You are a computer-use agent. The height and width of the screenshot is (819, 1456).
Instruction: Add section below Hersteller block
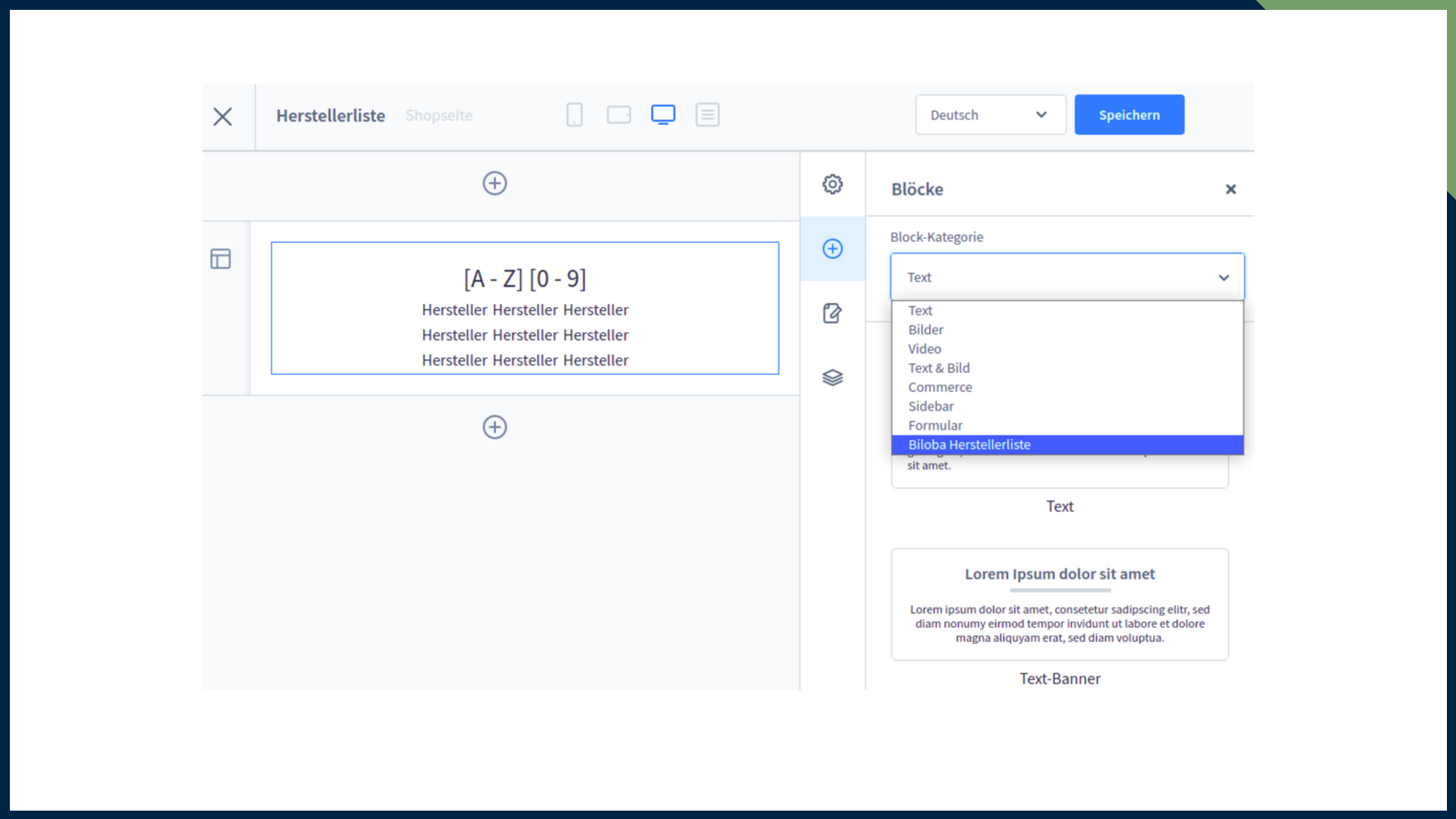click(494, 427)
